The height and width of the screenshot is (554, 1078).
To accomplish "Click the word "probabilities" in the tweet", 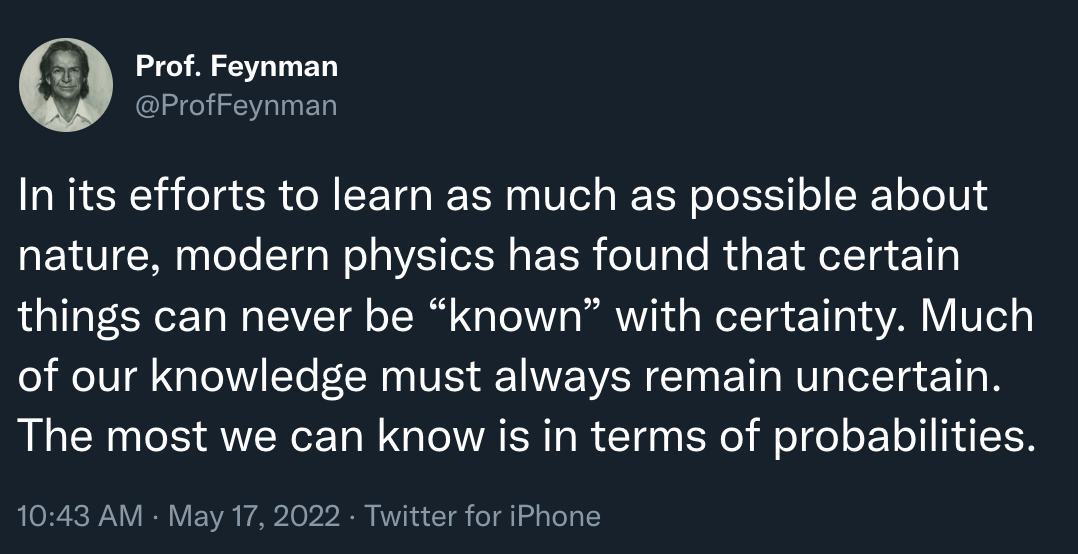I will (898, 437).
